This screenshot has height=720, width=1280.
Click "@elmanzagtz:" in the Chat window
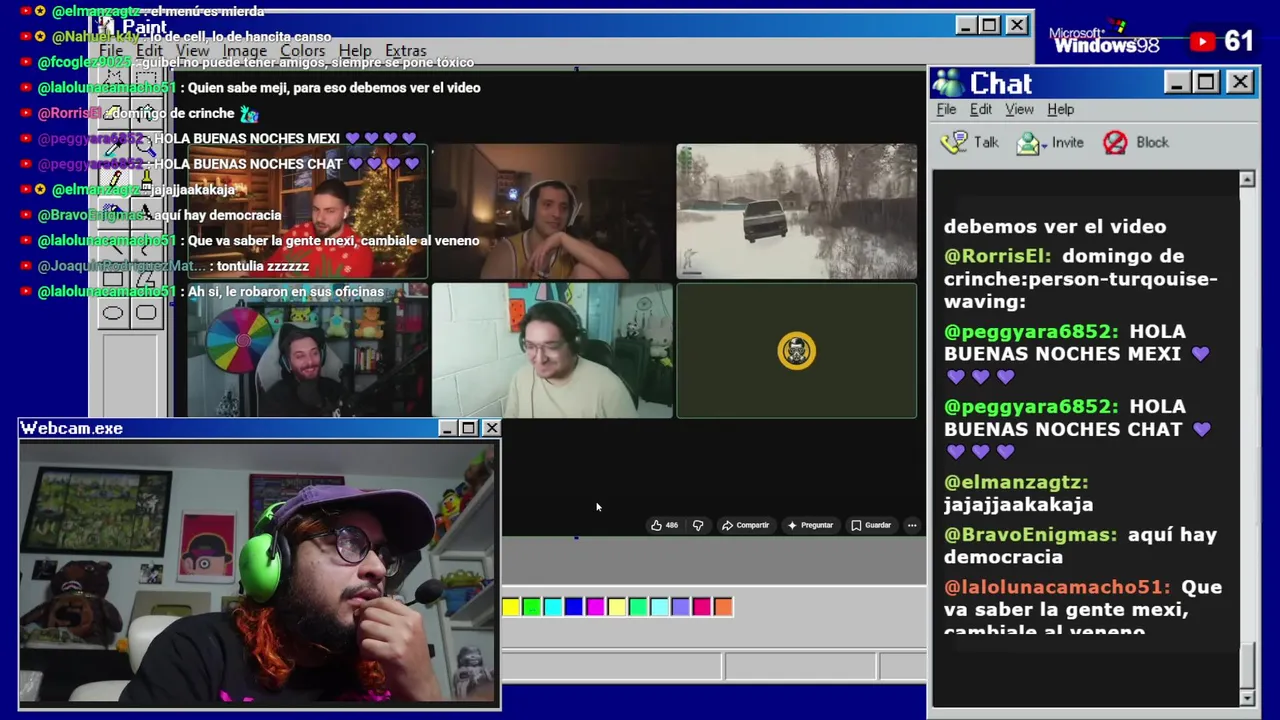click(x=1016, y=482)
